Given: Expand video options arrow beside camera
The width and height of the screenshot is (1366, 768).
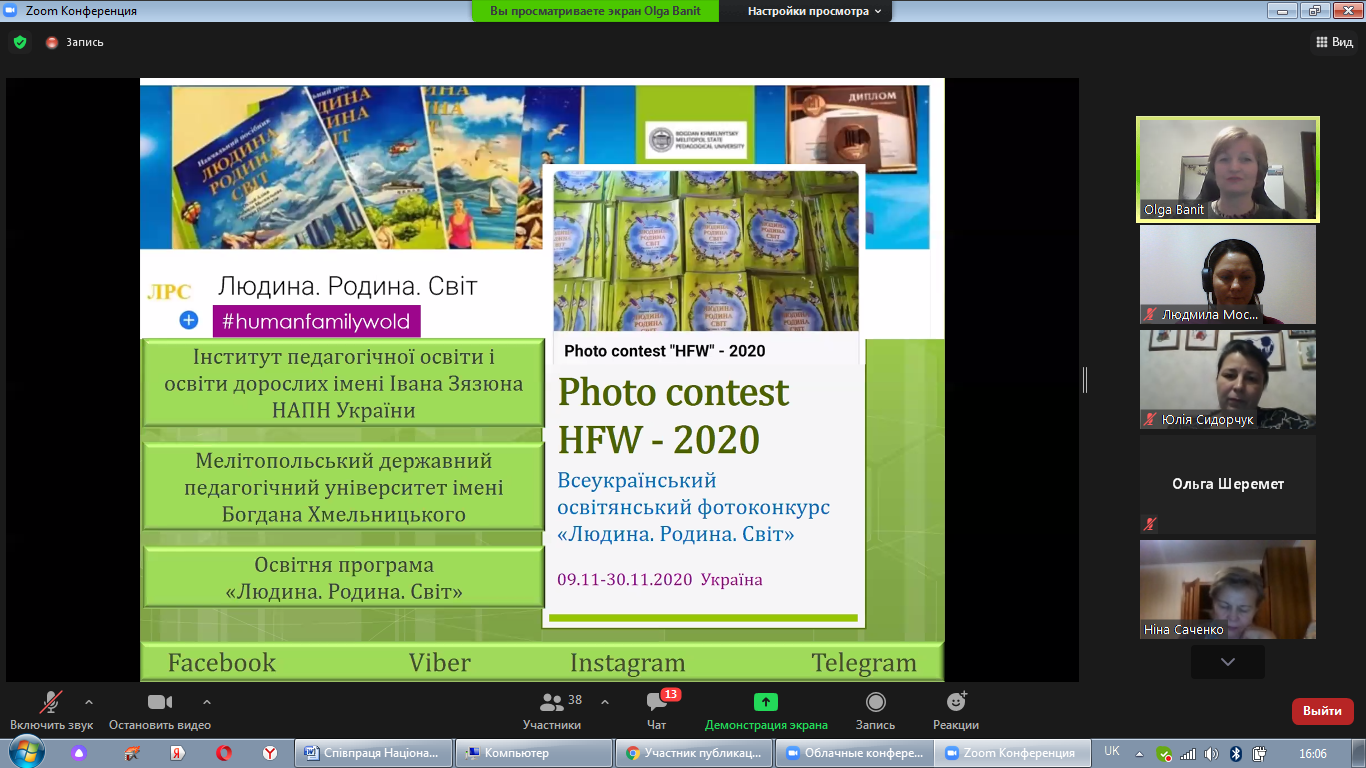Looking at the screenshot, I should click(207, 701).
